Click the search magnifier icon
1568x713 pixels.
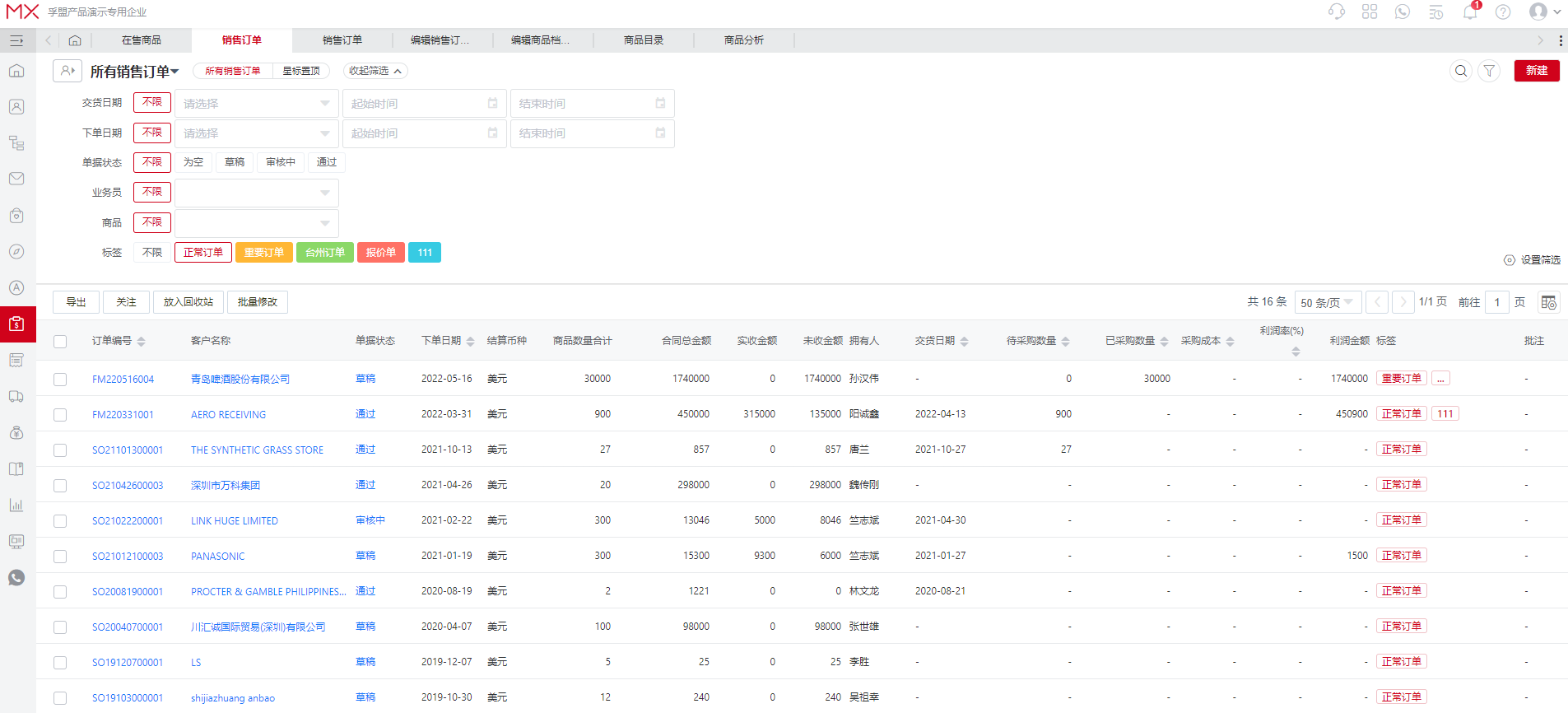click(1461, 71)
